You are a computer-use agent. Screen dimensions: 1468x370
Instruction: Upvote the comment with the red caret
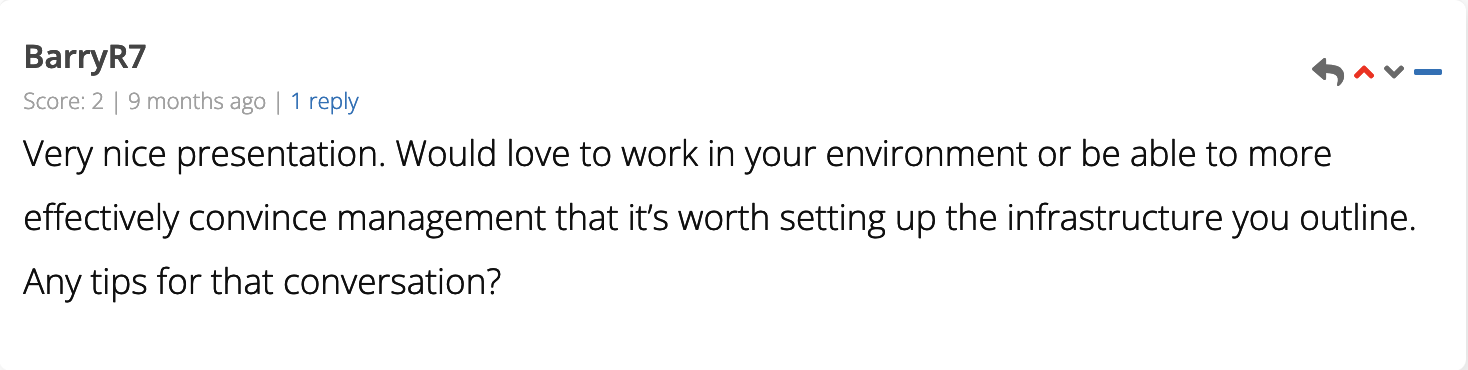(x=1363, y=72)
